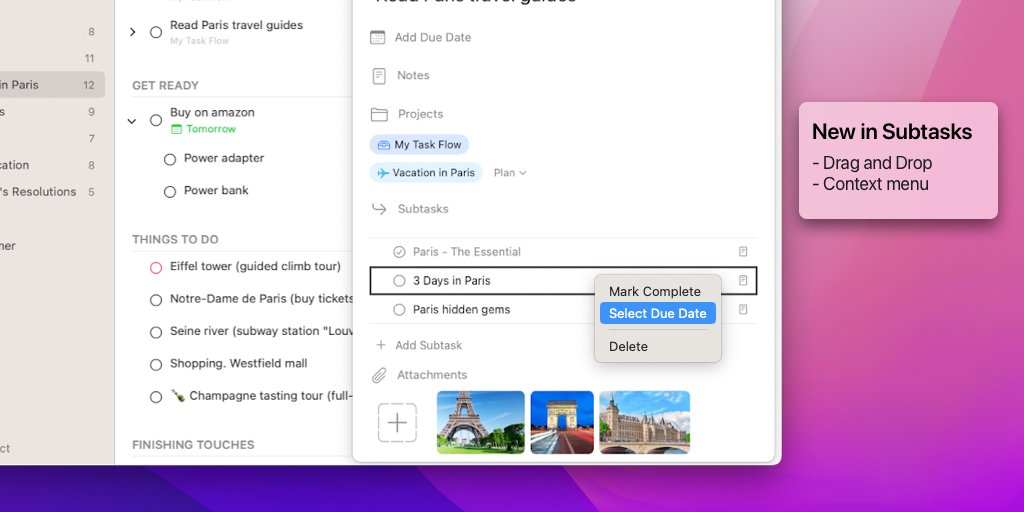Uncheck completed subtask Paris - The Essential
This screenshot has width=1024, height=512.
399,251
